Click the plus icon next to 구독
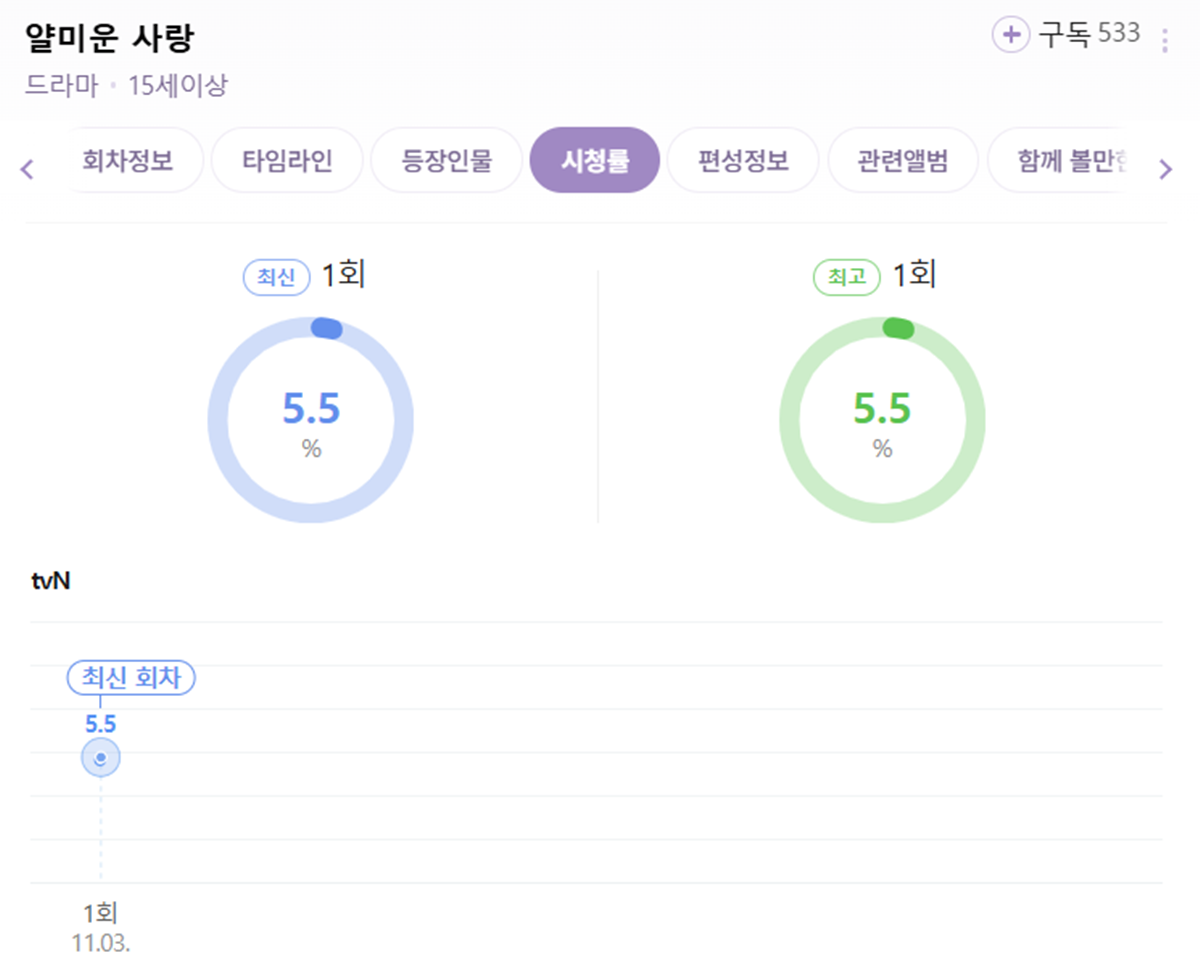 pyautogui.click(x=1011, y=33)
